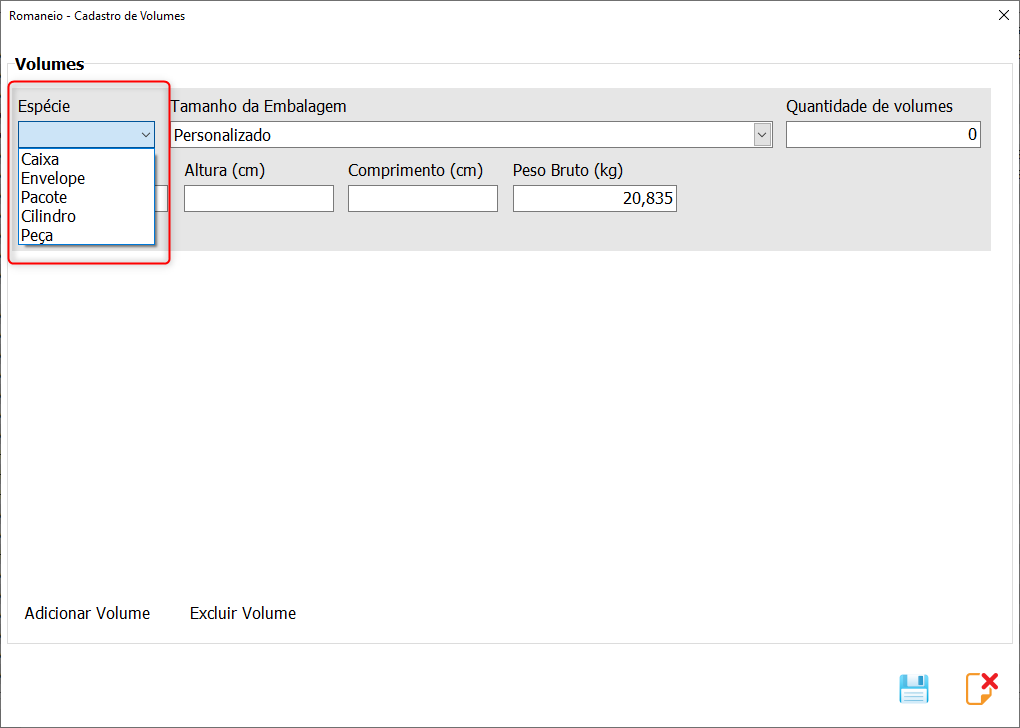The height and width of the screenshot is (728, 1020).
Task: Click the empty Espécie combo box field
Action: pos(77,135)
